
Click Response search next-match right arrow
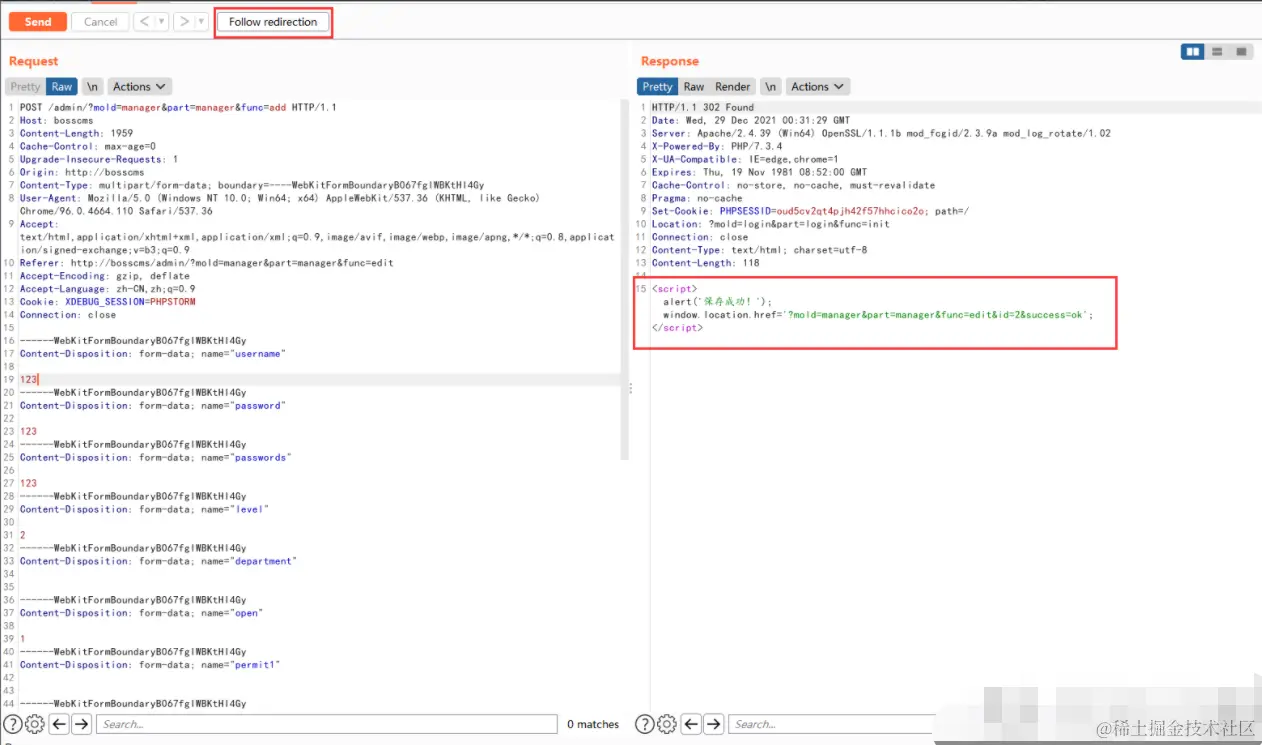(714, 724)
